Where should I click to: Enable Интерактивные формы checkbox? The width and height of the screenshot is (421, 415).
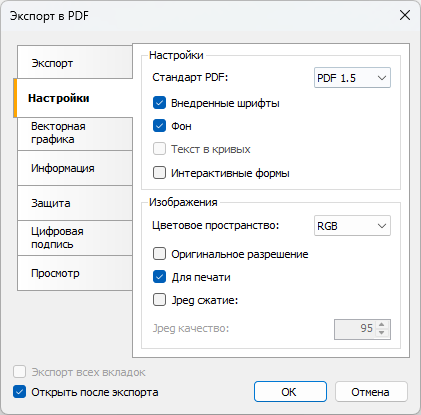point(159,173)
